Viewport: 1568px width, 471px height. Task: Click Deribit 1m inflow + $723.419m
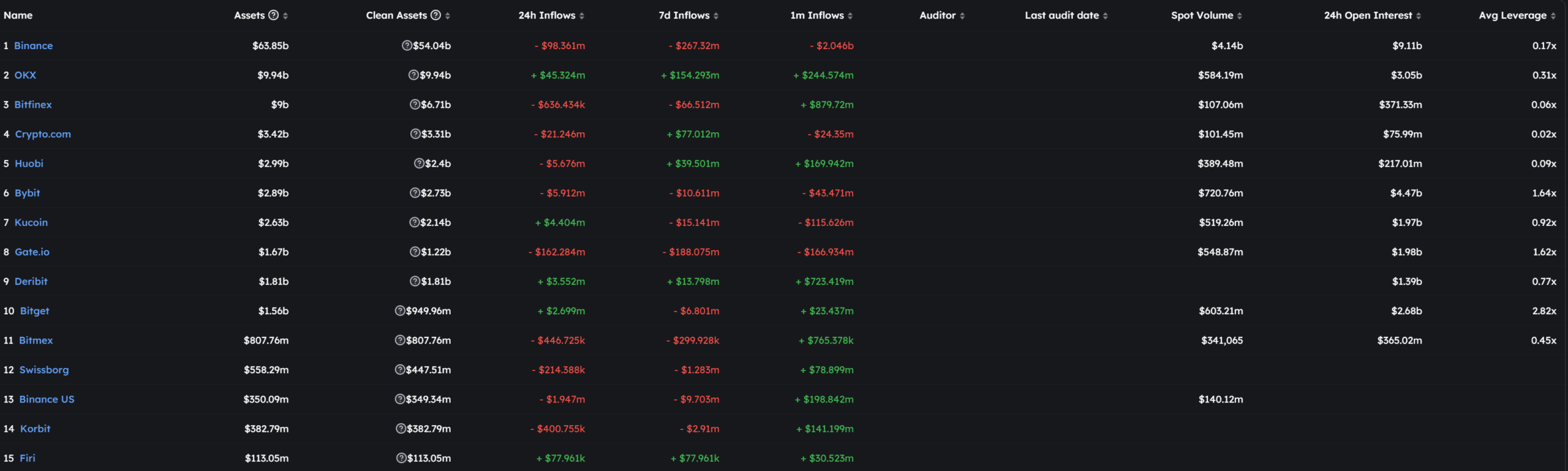pos(824,281)
